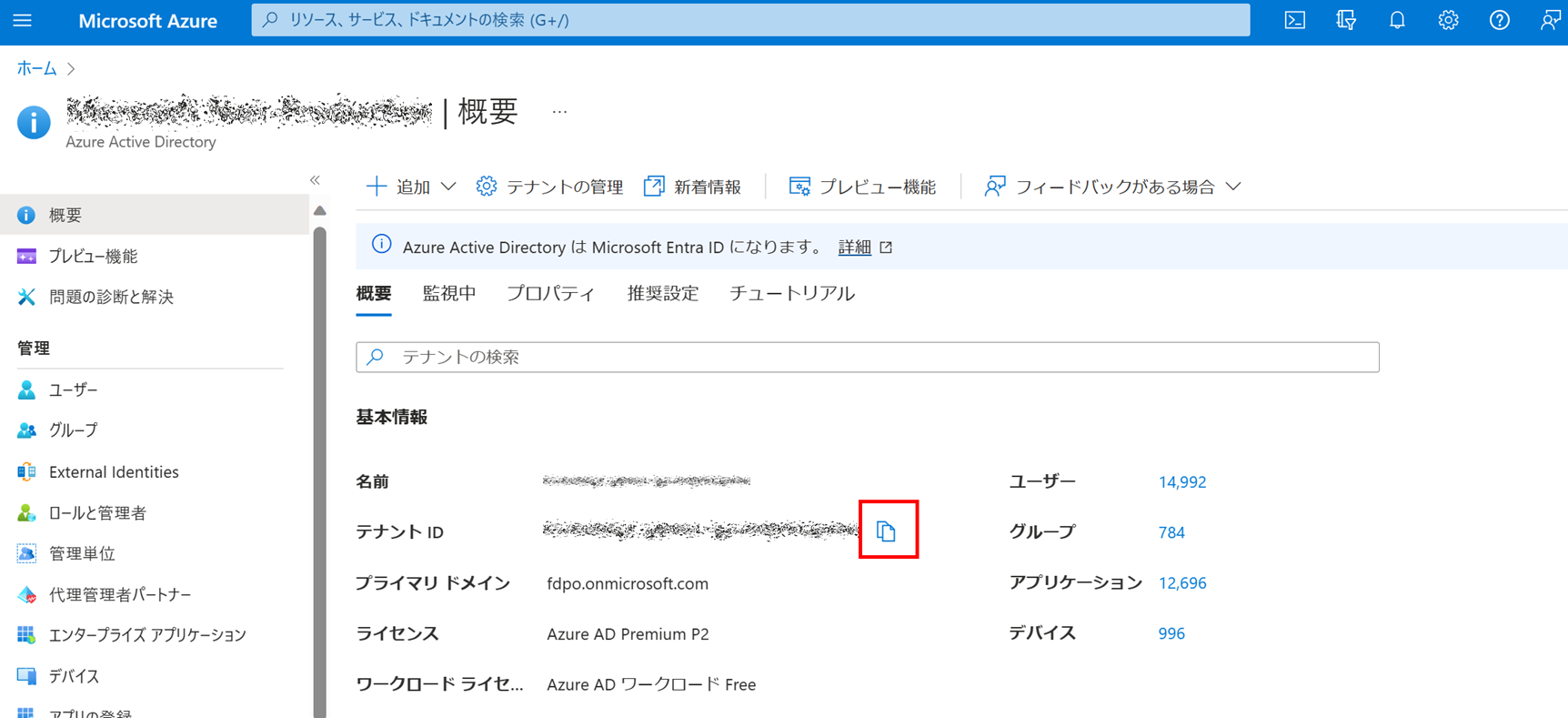Open プレビュー機能 from the toolbar
The height and width of the screenshot is (718, 1568).
coord(862,187)
